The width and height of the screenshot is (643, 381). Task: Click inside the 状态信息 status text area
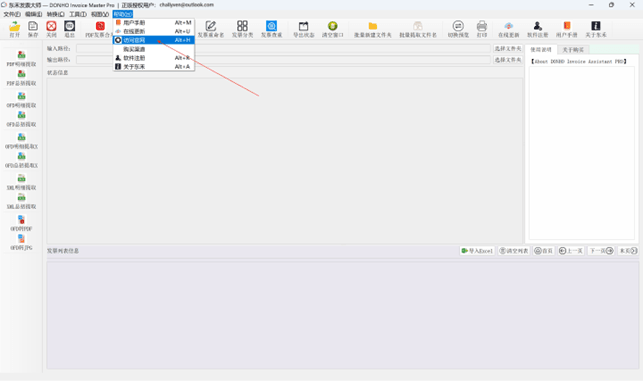[x=284, y=161]
